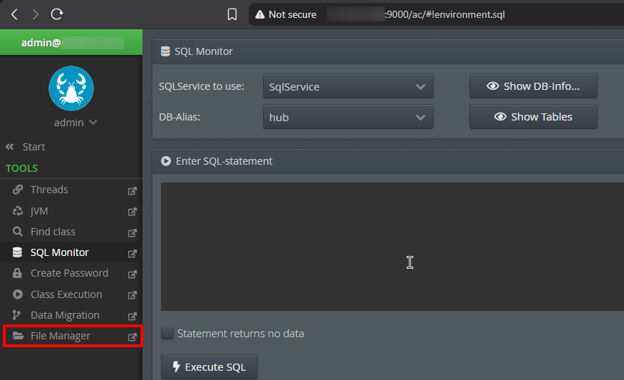The width and height of the screenshot is (624, 380).
Task: Bookmark this page using the bookmark icon
Action: pos(232,15)
